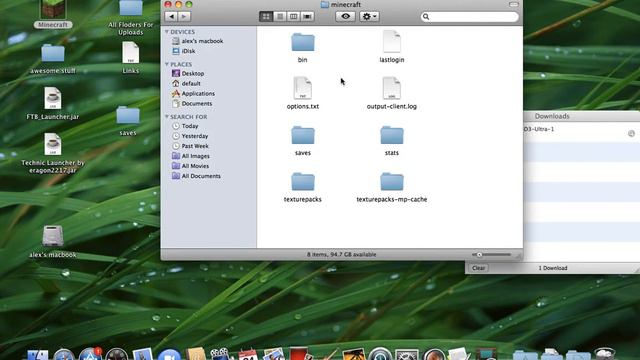Switch Finder to list view
This screenshot has width=640, height=360.
[280, 16]
